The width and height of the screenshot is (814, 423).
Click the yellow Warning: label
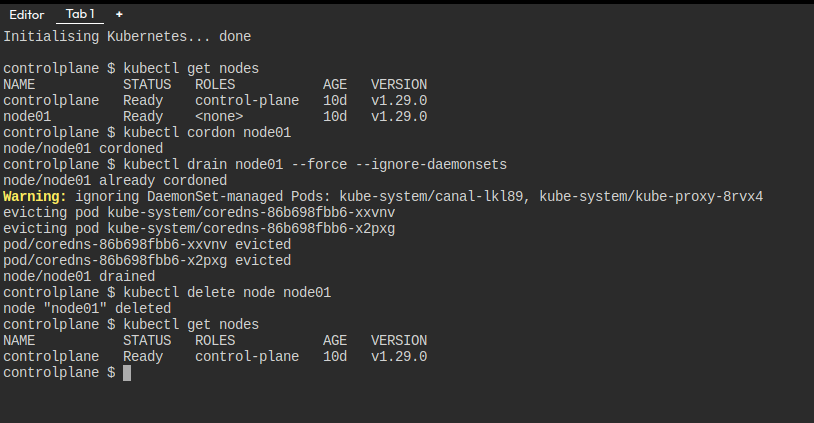point(35,197)
